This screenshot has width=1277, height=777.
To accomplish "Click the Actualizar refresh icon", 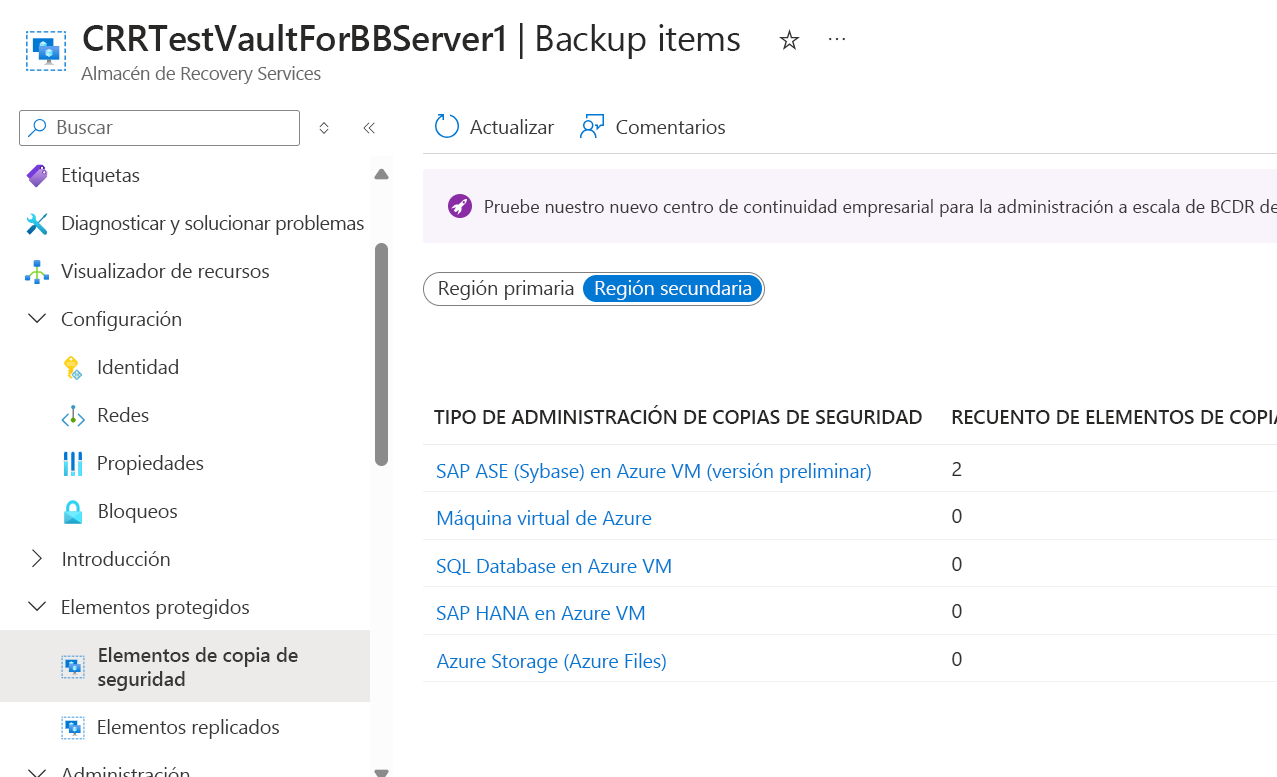I will pos(447,127).
